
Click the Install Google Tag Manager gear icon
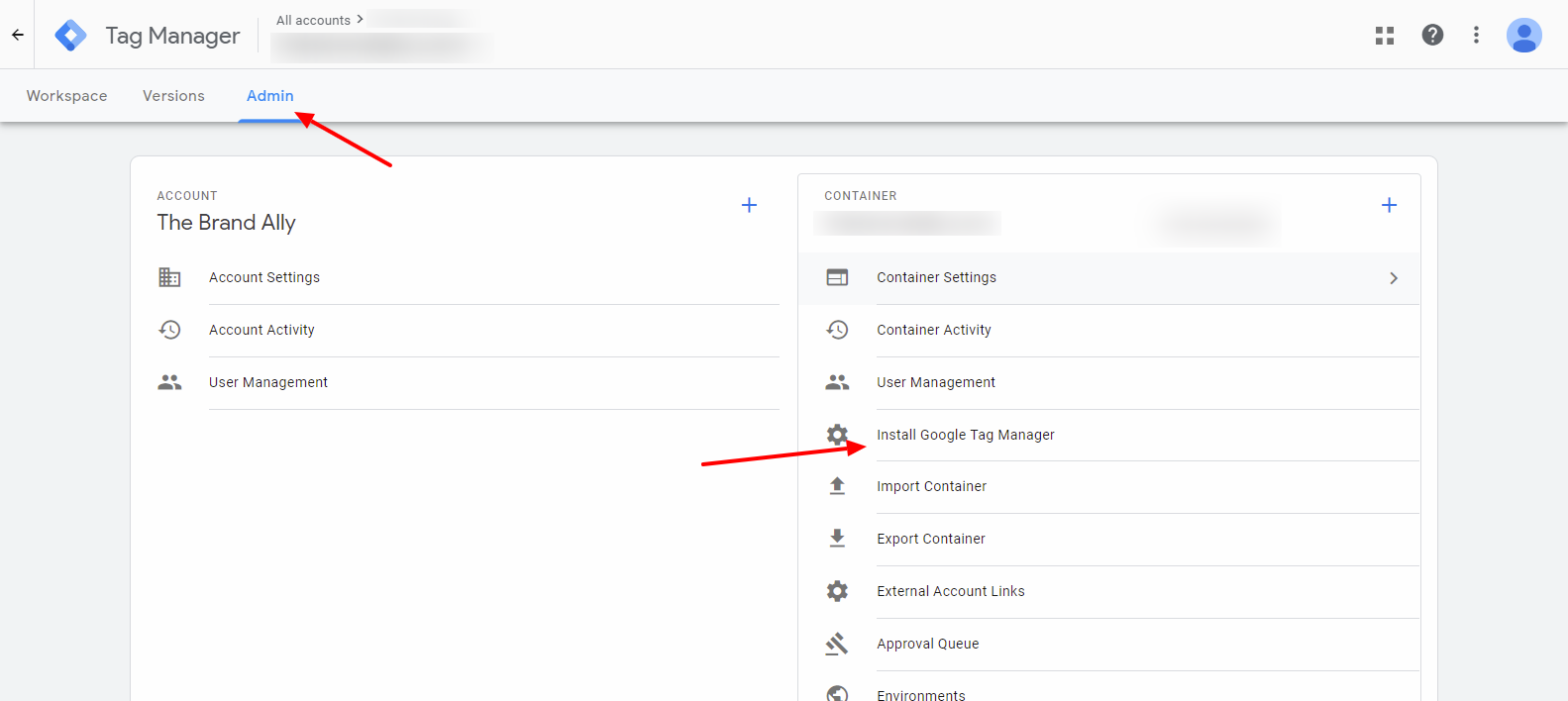coord(837,435)
